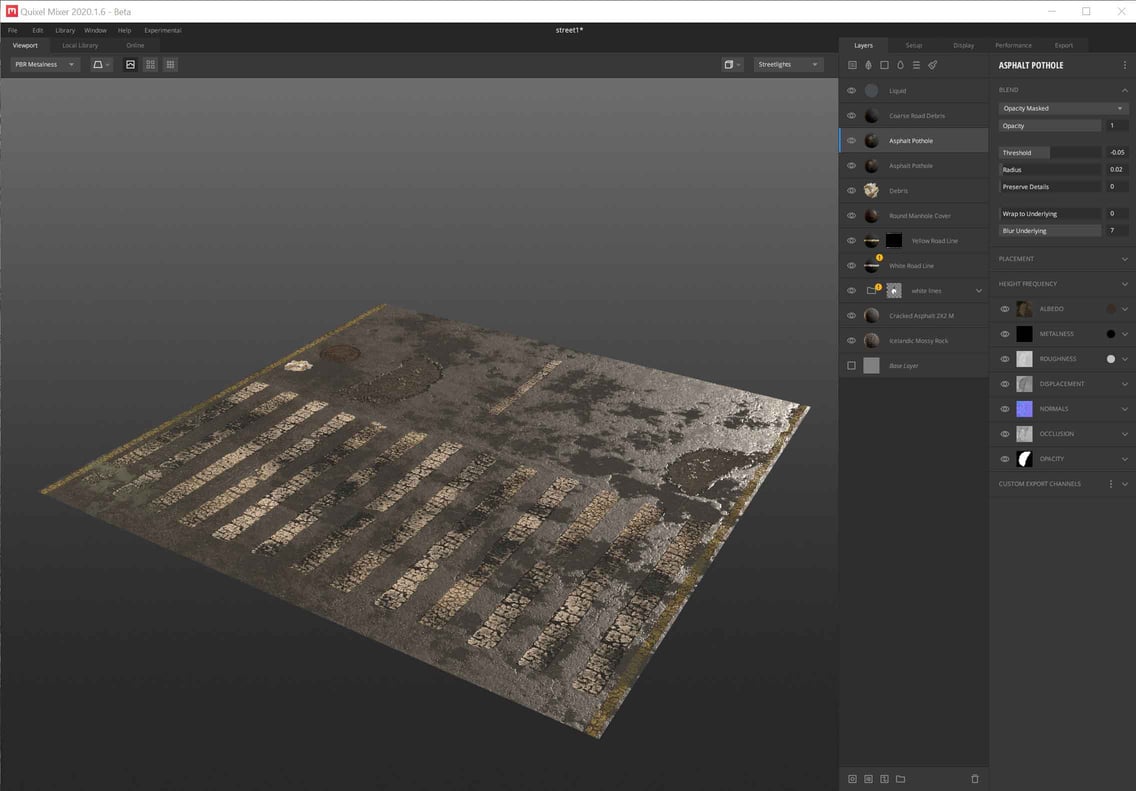Hide the Normals channel

pyautogui.click(x=1005, y=409)
